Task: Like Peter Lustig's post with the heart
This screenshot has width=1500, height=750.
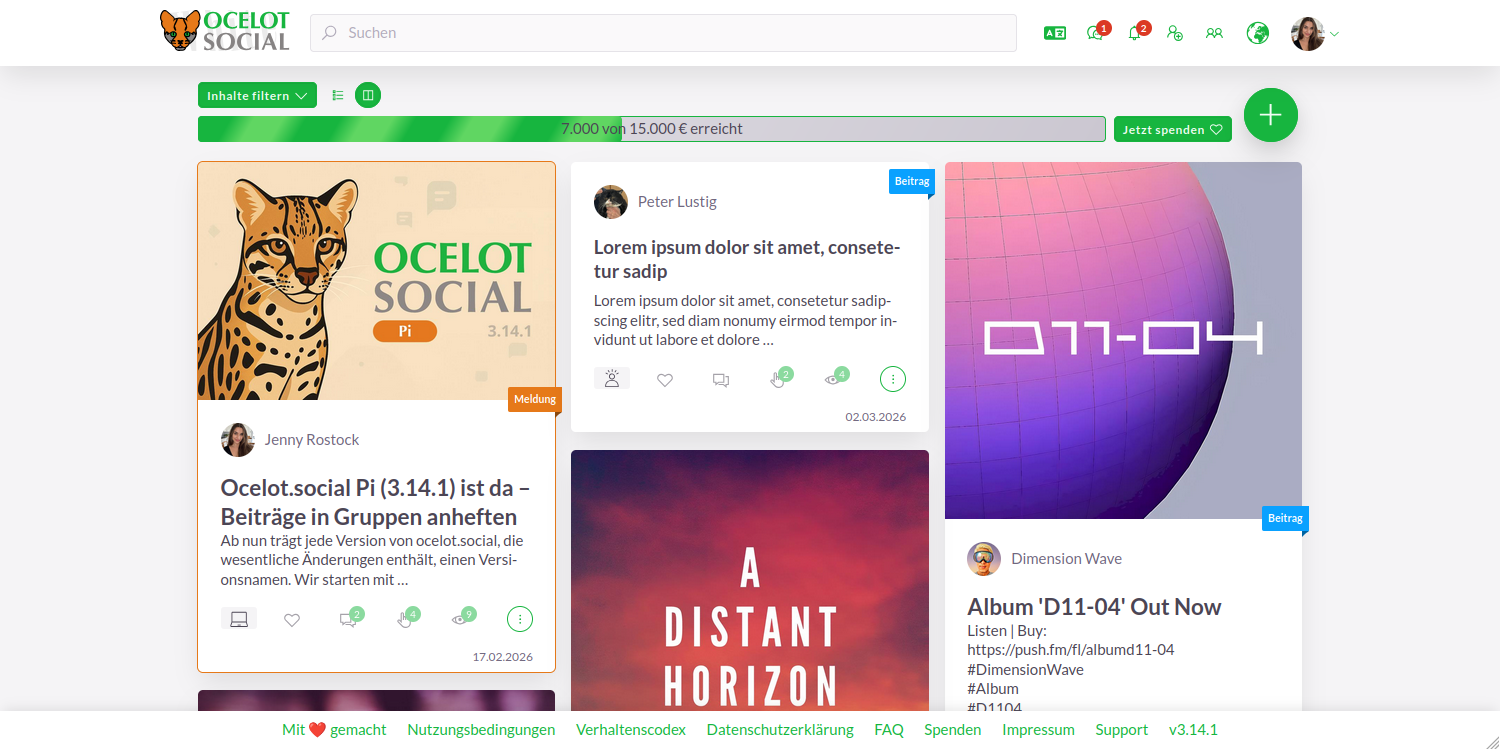Action: [665, 378]
